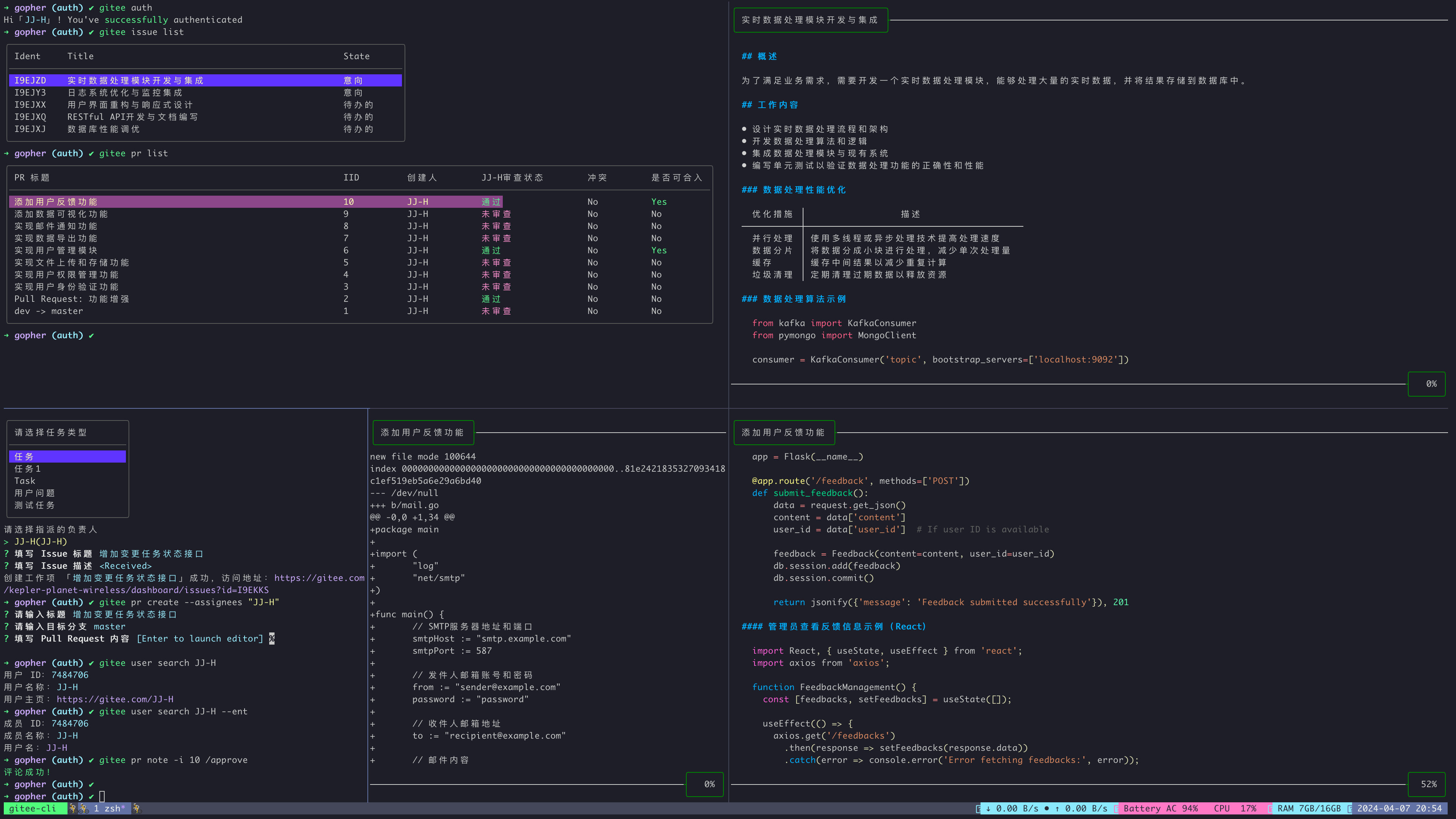Click the '是否可合入' column header
The image size is (1456, 819).
coord(676,177)
